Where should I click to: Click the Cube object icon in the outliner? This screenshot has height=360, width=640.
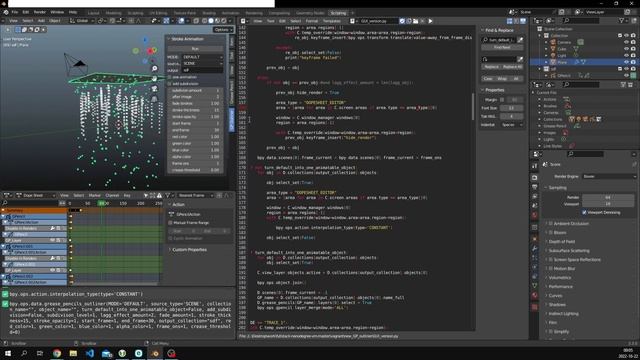pos(553,49)
